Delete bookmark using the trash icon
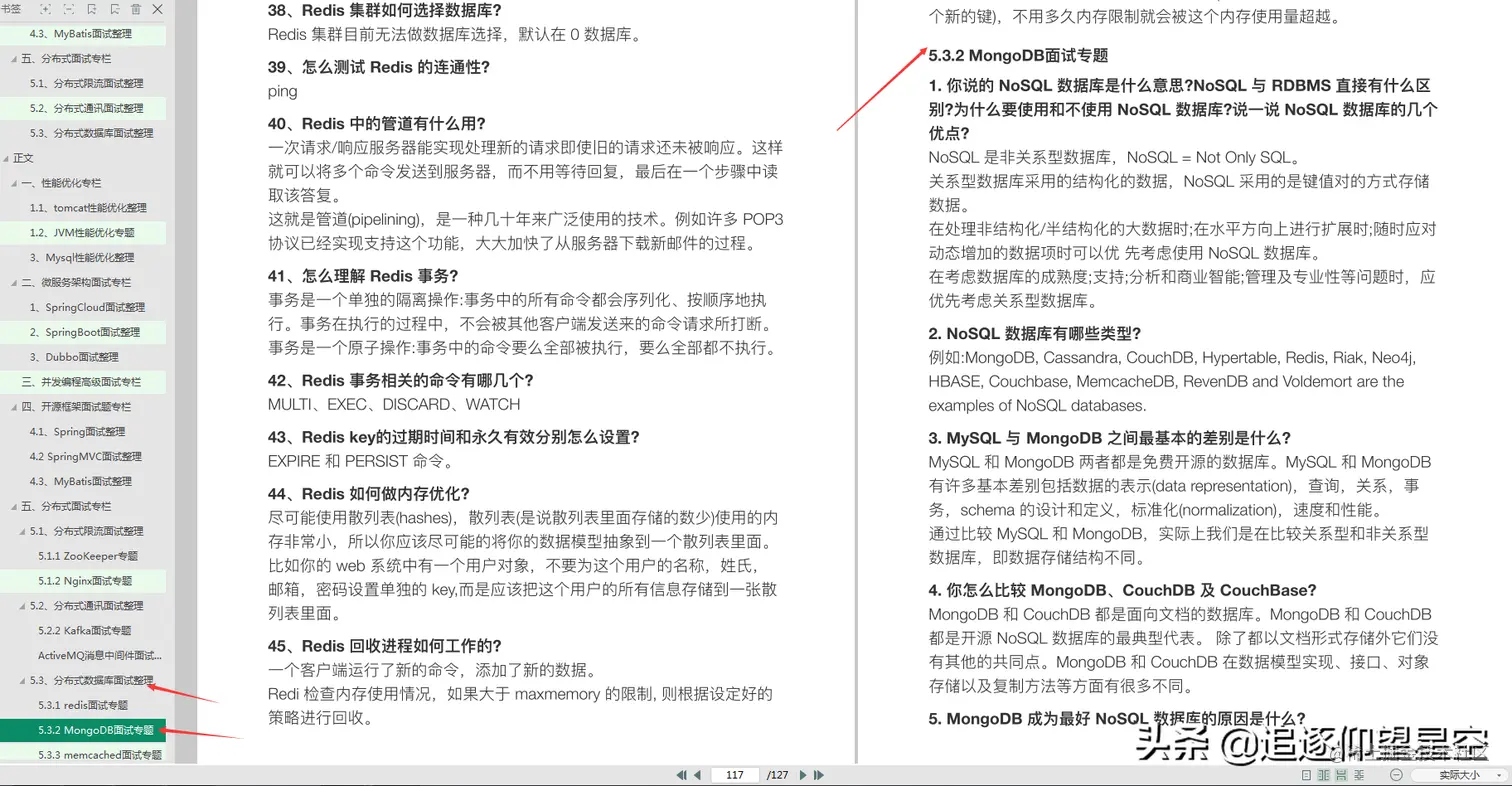1512x786 pixels. 135,9
